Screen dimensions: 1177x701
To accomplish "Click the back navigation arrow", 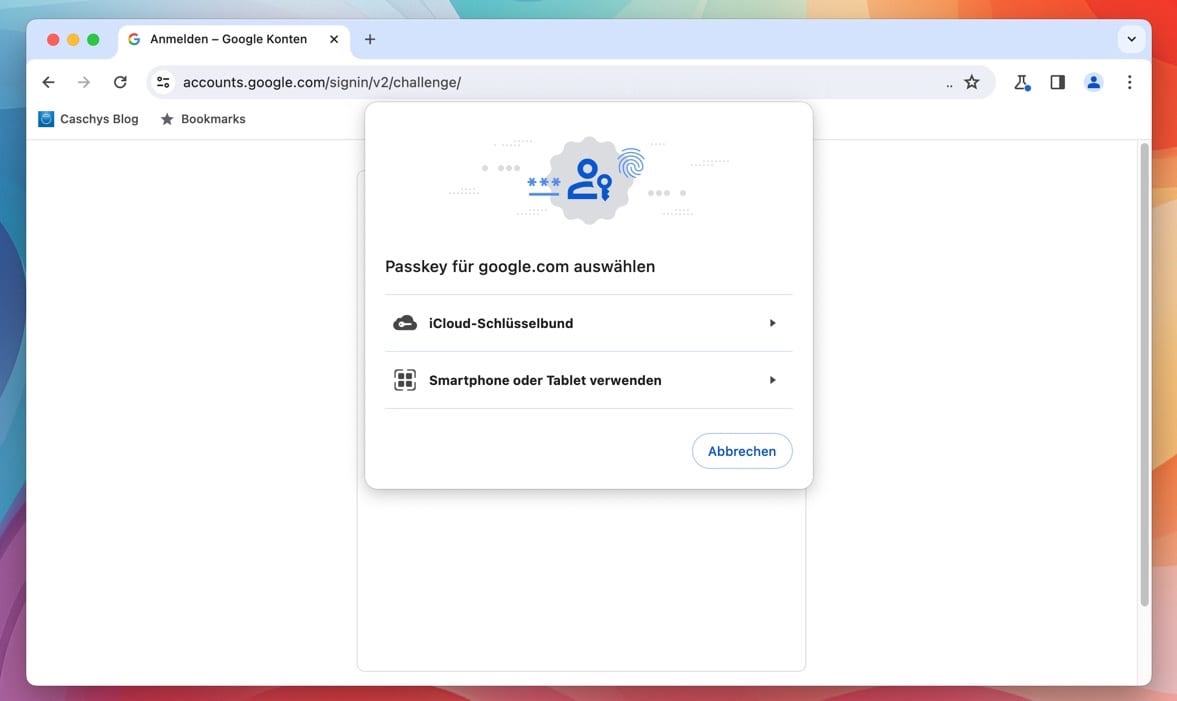I will click(48, 82).
